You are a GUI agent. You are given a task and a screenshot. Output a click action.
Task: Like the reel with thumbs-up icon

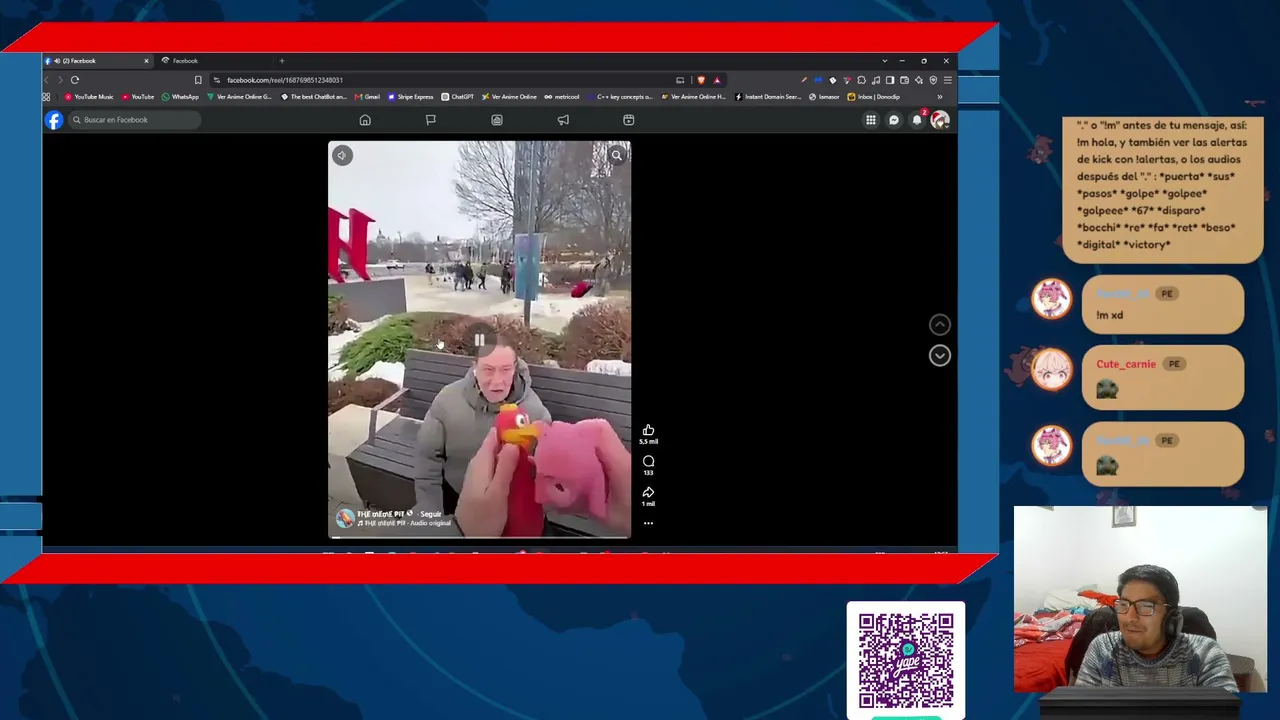tap(648, 430)
